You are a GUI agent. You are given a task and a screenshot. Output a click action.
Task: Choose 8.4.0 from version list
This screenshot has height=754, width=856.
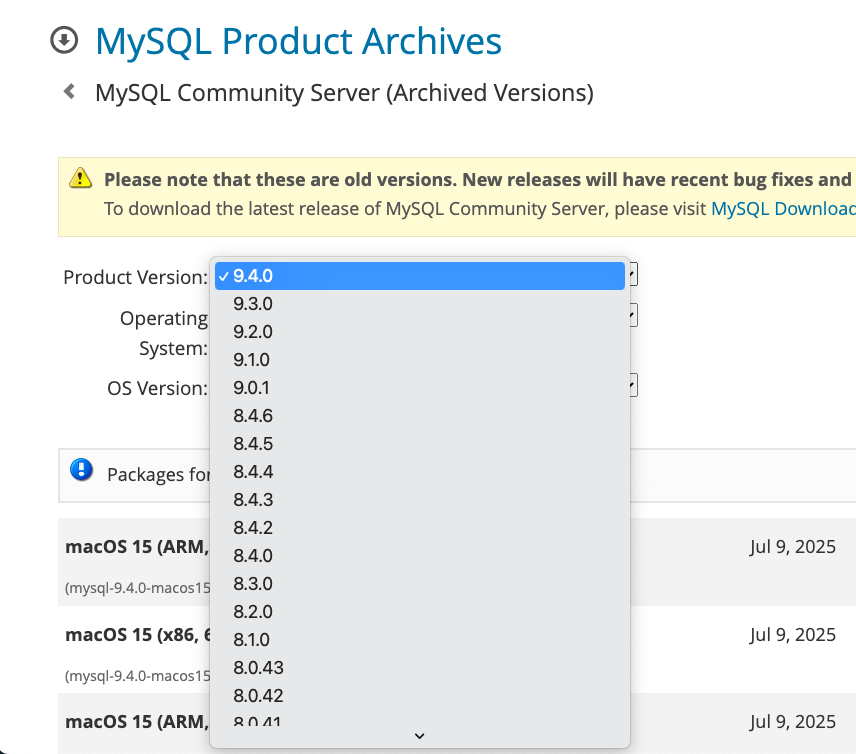[420, 555]
